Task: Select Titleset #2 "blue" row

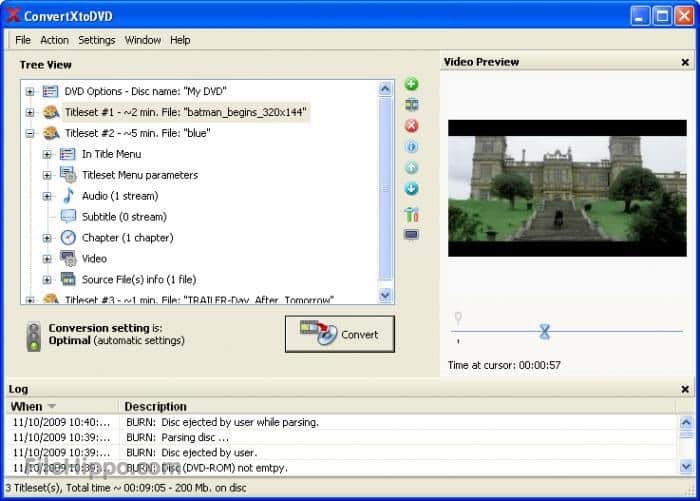Action: 138,133
